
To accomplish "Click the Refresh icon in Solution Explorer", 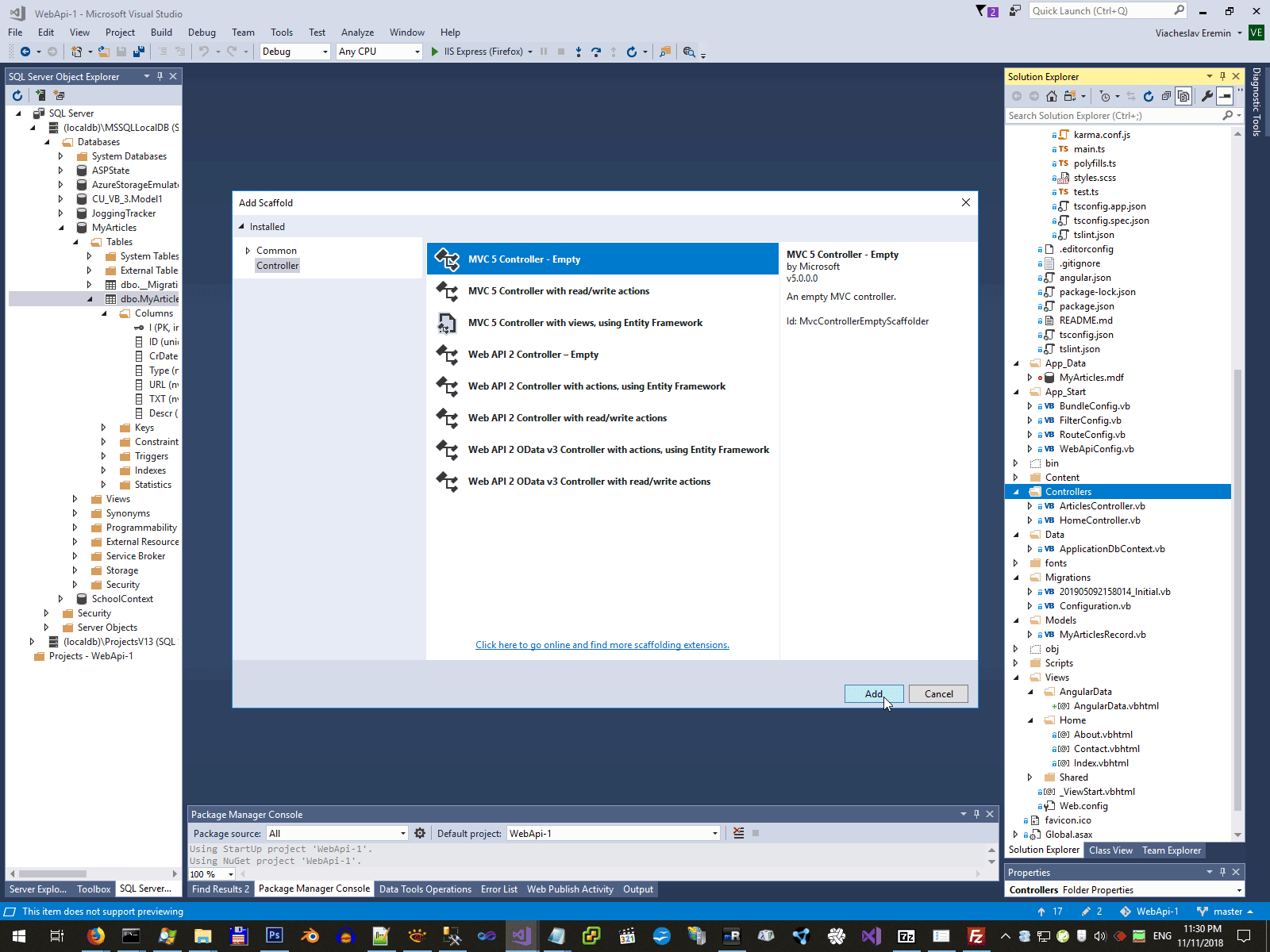I will tap(1149, 96).
